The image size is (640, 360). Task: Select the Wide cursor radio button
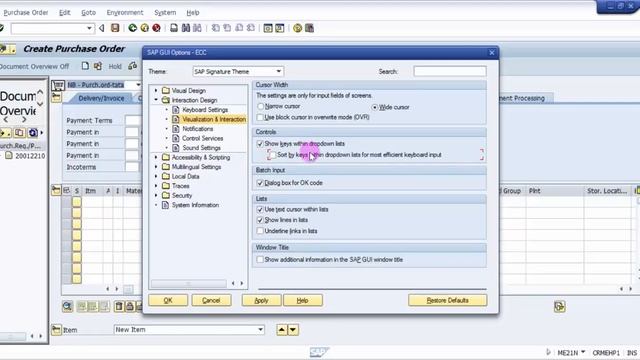point(375,107)
